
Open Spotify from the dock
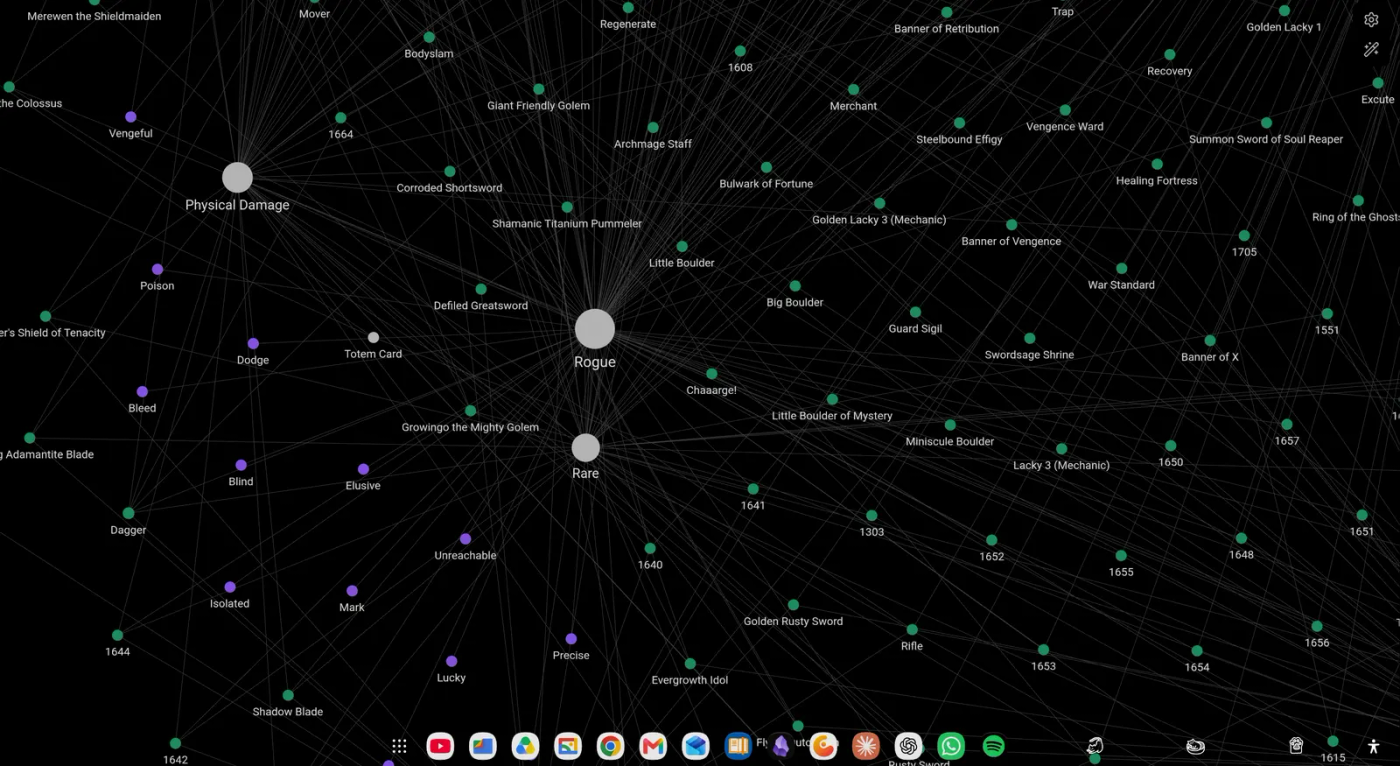993,746
